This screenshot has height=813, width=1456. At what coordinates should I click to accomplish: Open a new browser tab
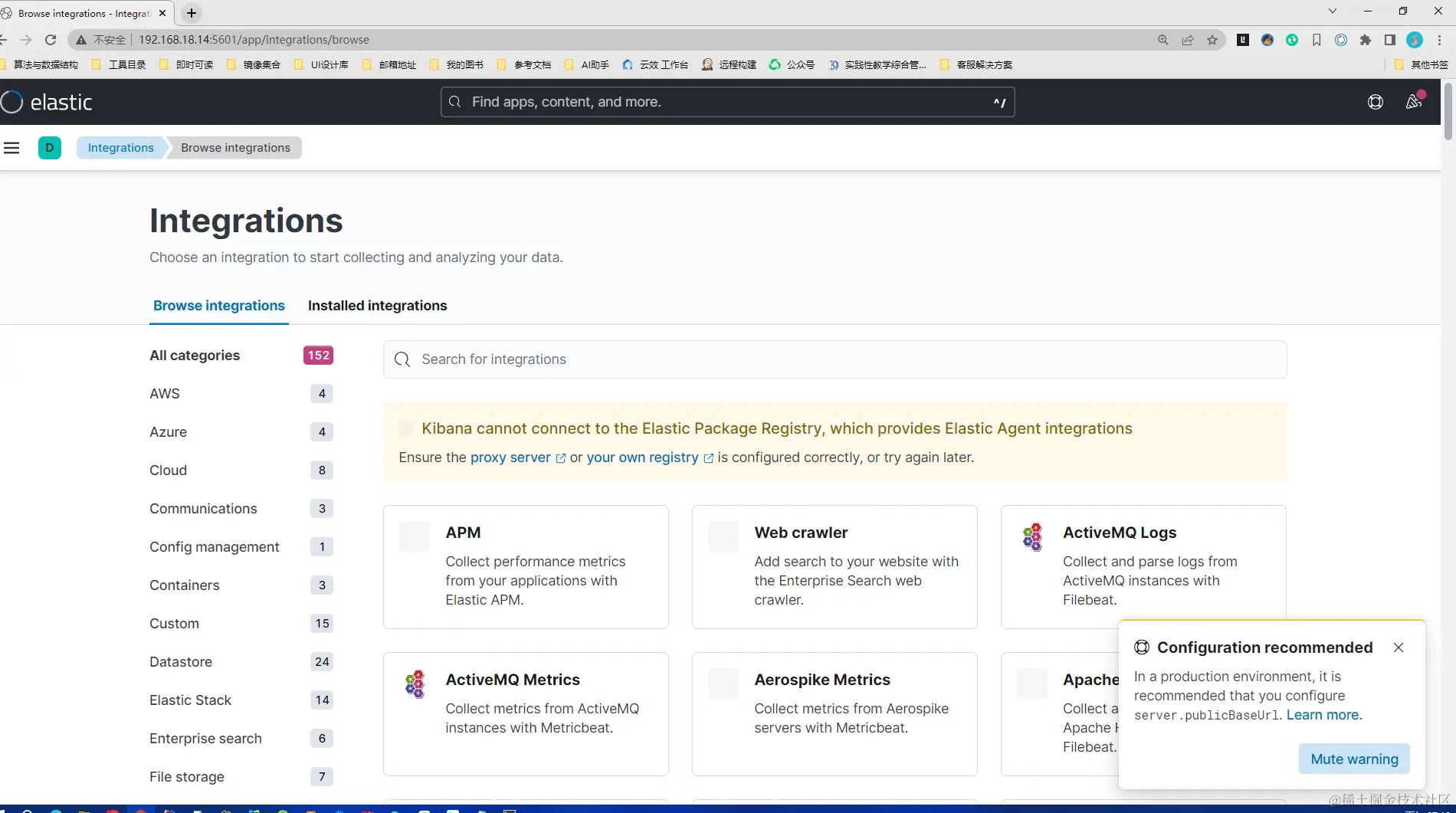coord(192,13)
